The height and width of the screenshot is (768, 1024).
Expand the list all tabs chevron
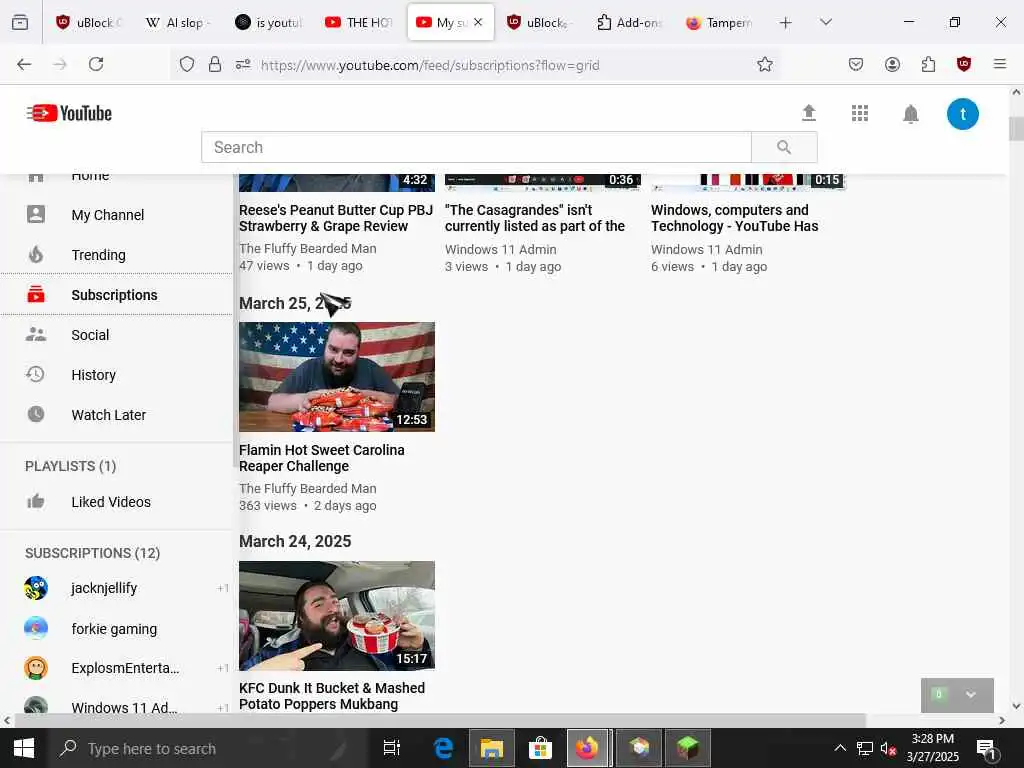pyautogui.click(x=825, y=22)
